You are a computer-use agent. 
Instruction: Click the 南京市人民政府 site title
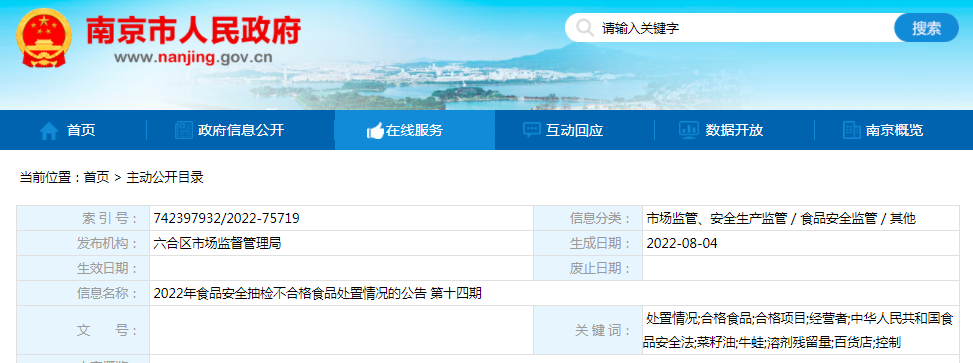click(193, 30)
